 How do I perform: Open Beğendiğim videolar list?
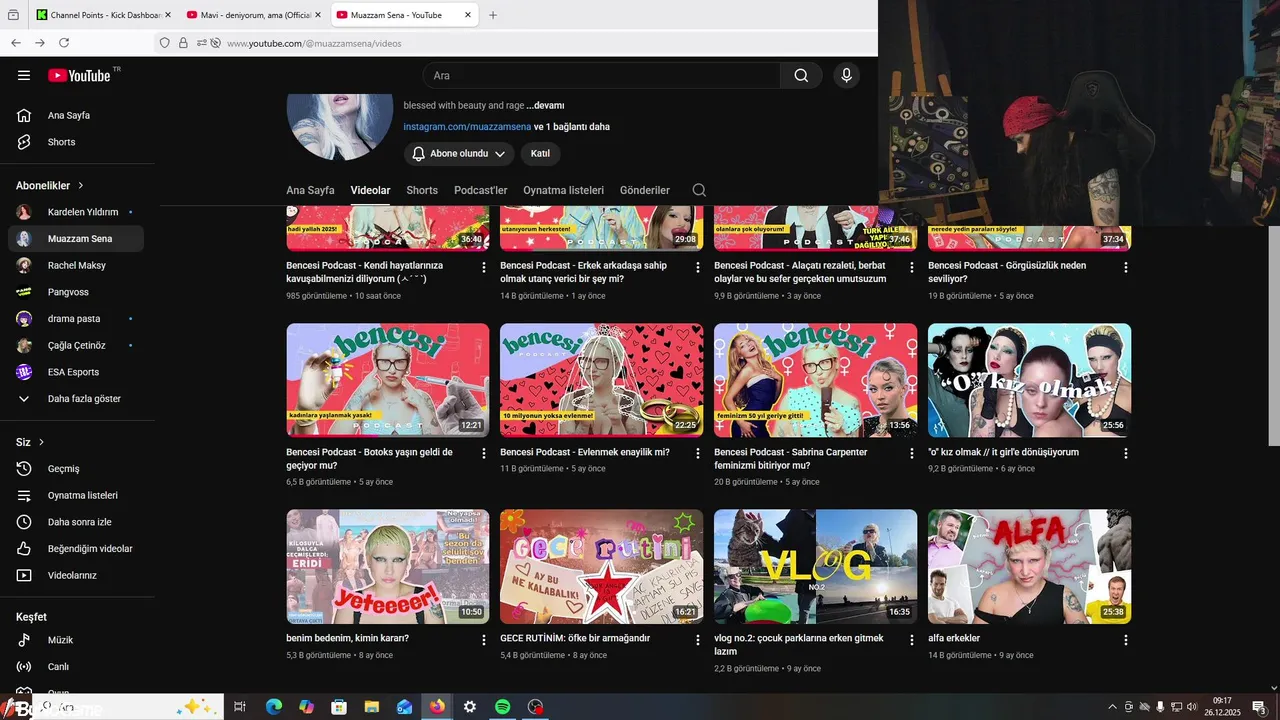pos(76,549)
